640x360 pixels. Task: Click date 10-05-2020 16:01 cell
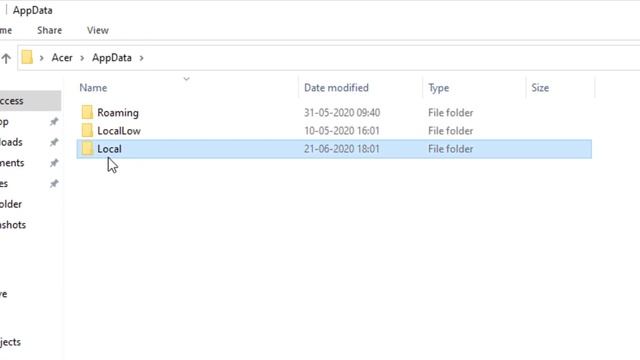[342, 131]
